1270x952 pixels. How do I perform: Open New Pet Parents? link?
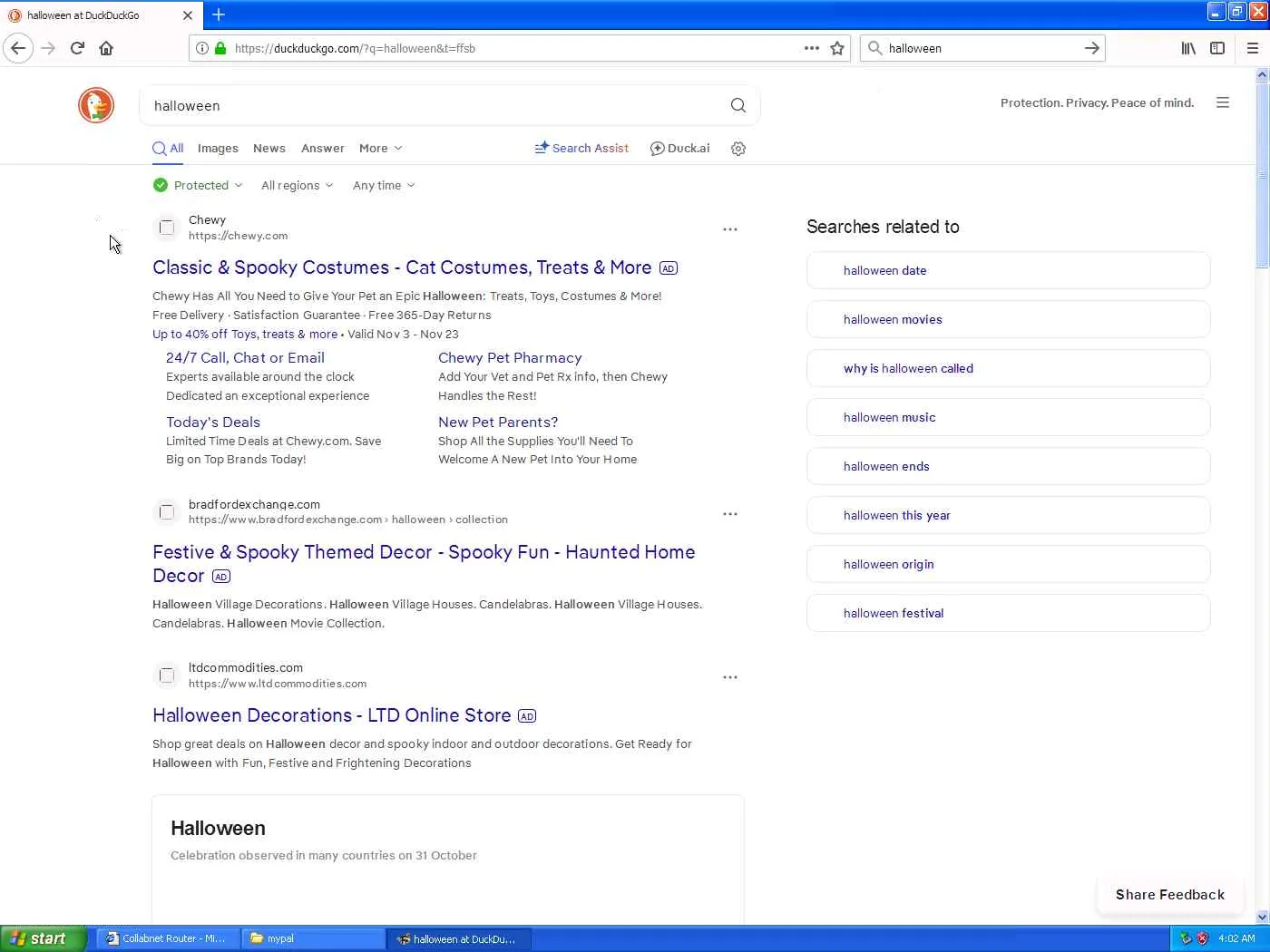pyautogui.click(x=498, y=423)
